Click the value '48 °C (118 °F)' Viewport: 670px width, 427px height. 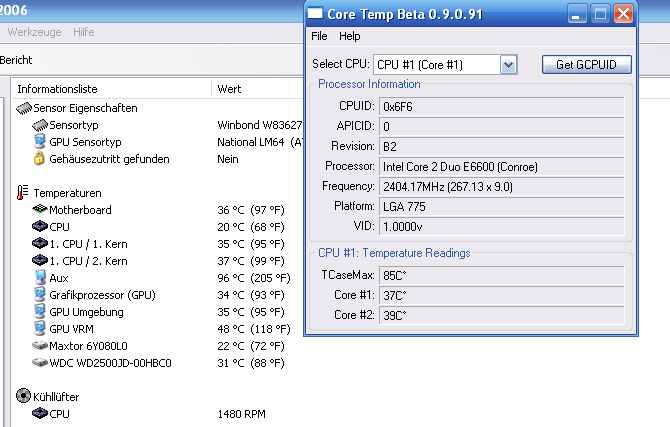(x=254, y=329)
